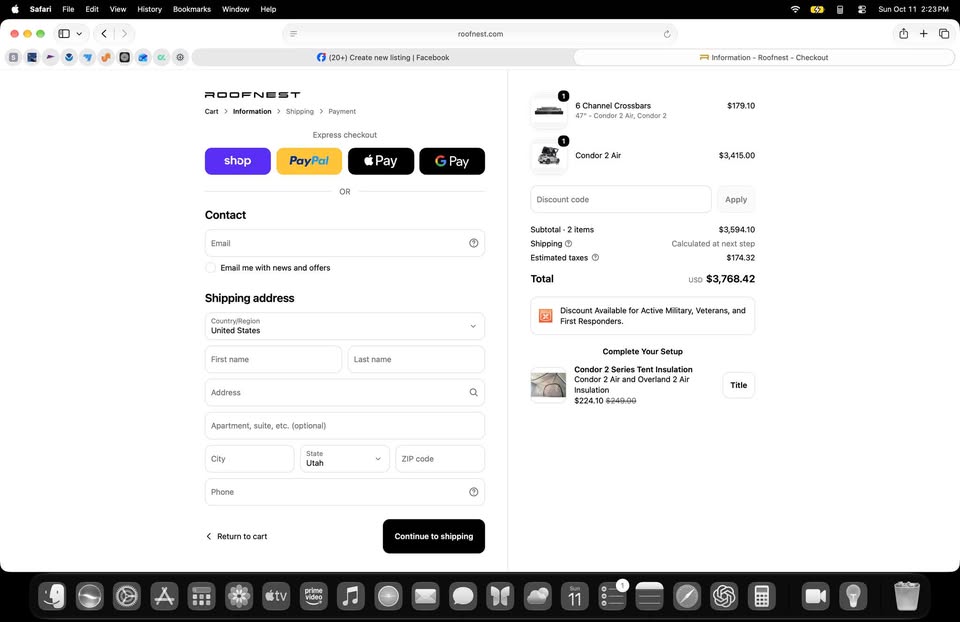
Task: Expand the sidebar options chevron in Safari
Action: click(79, 34)
